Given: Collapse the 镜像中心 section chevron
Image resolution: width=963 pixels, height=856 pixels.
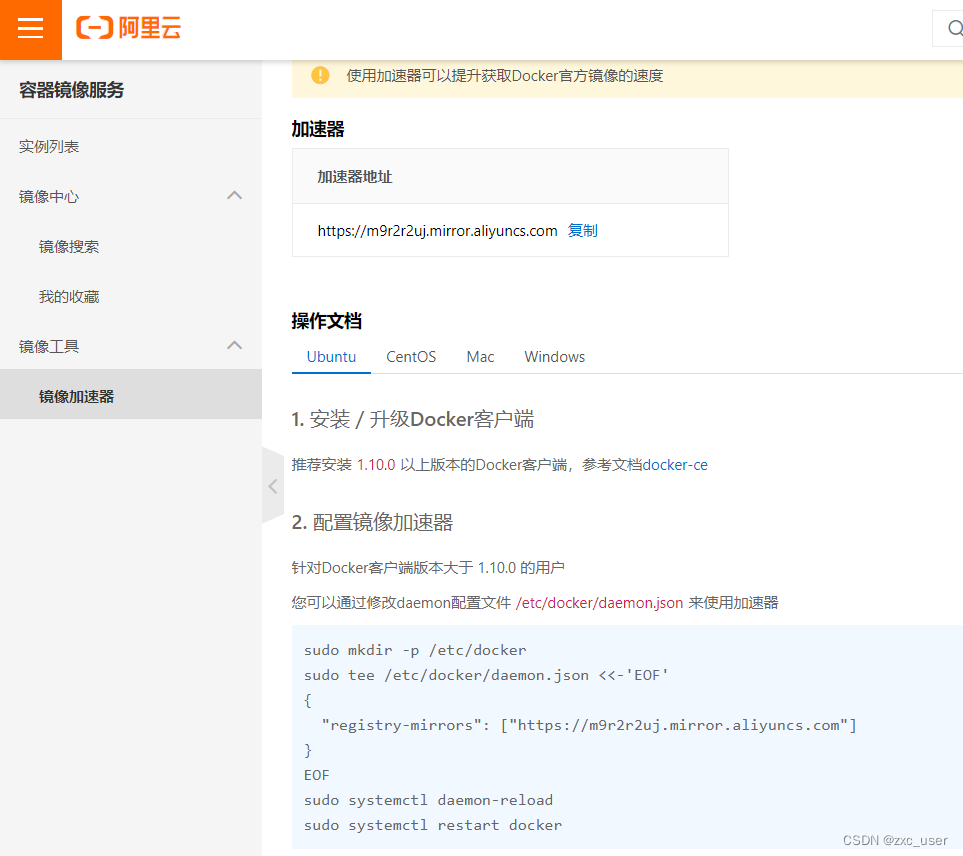Looking at the screenshot, I should point(235,196).
